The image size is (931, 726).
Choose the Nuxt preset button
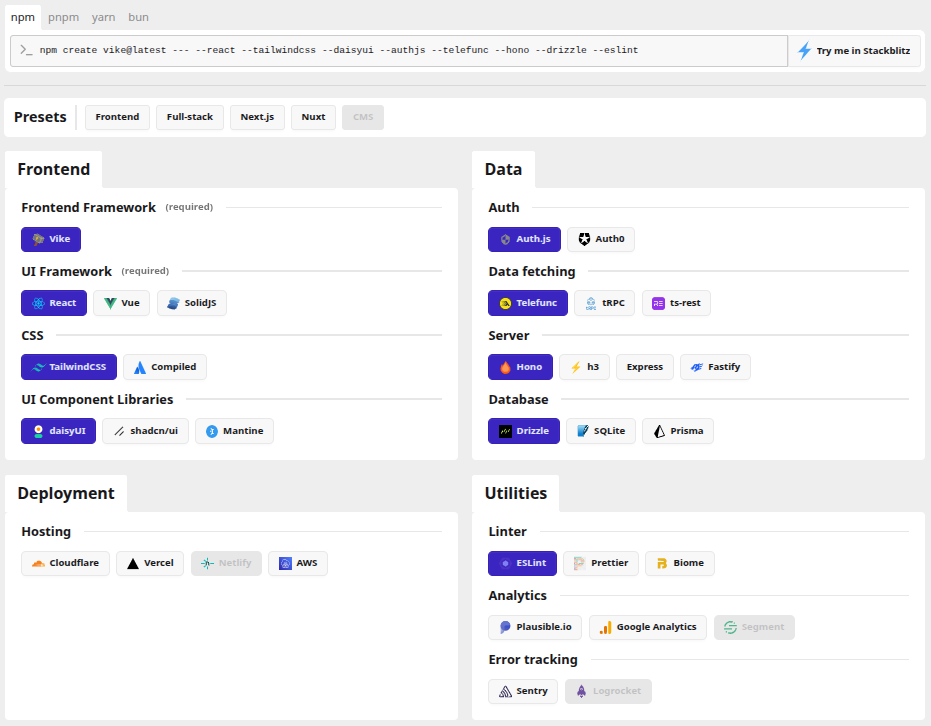pos(313,117)
